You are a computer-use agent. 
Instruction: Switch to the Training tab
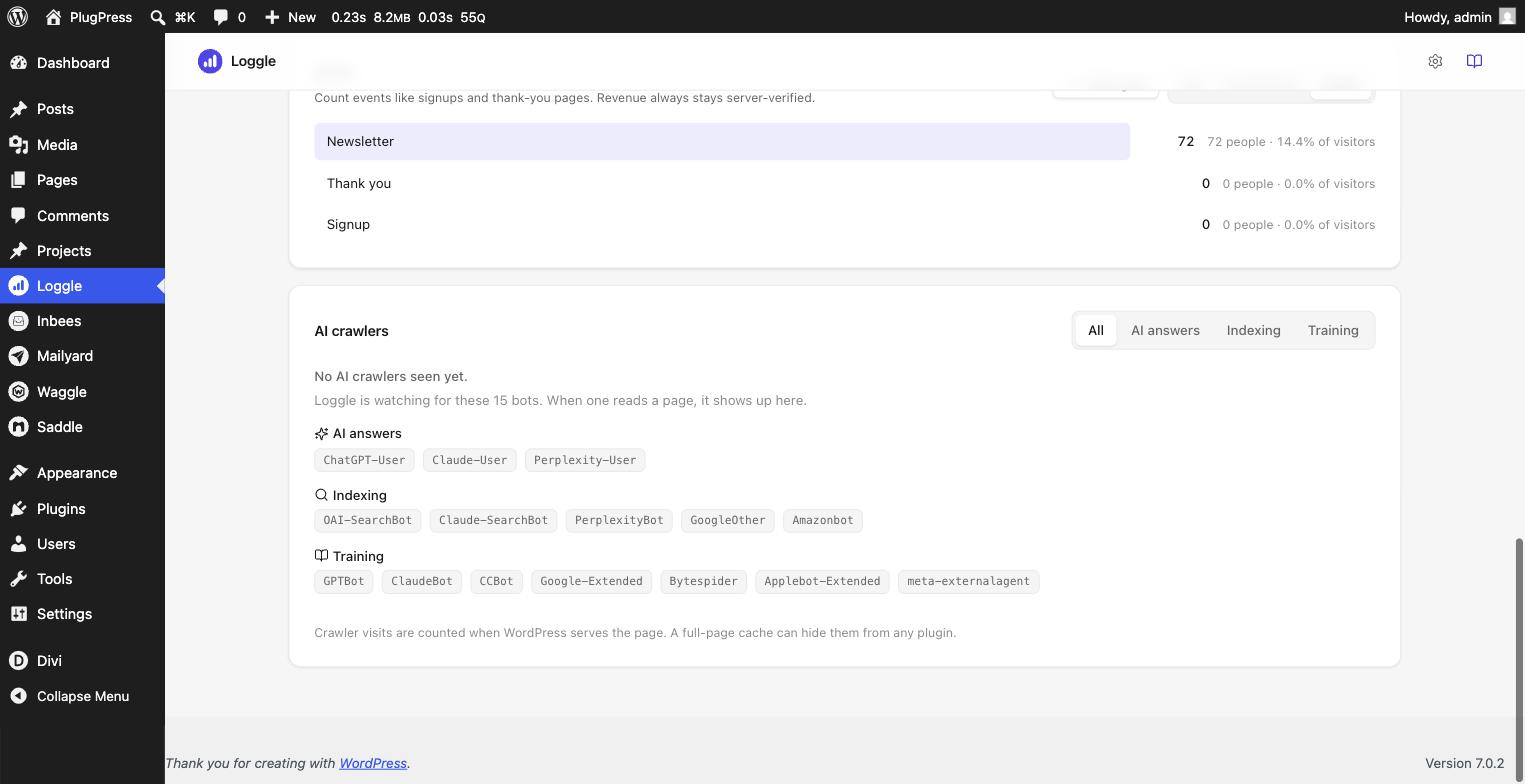1333,330
